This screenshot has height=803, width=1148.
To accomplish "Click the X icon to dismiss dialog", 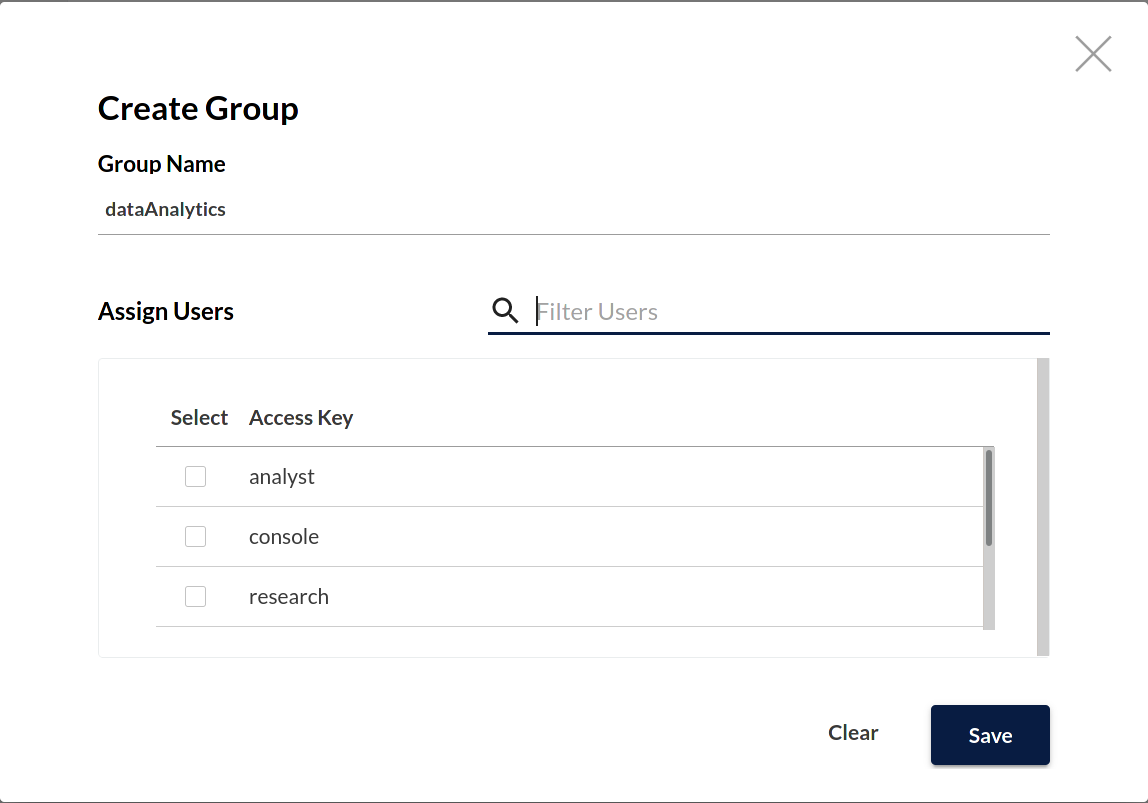I will click(1093, 54).
